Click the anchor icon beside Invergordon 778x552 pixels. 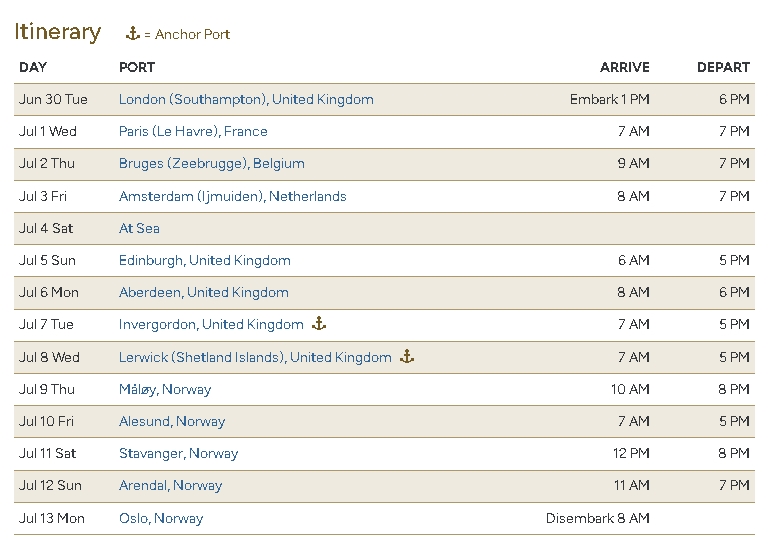coord(320,324)
